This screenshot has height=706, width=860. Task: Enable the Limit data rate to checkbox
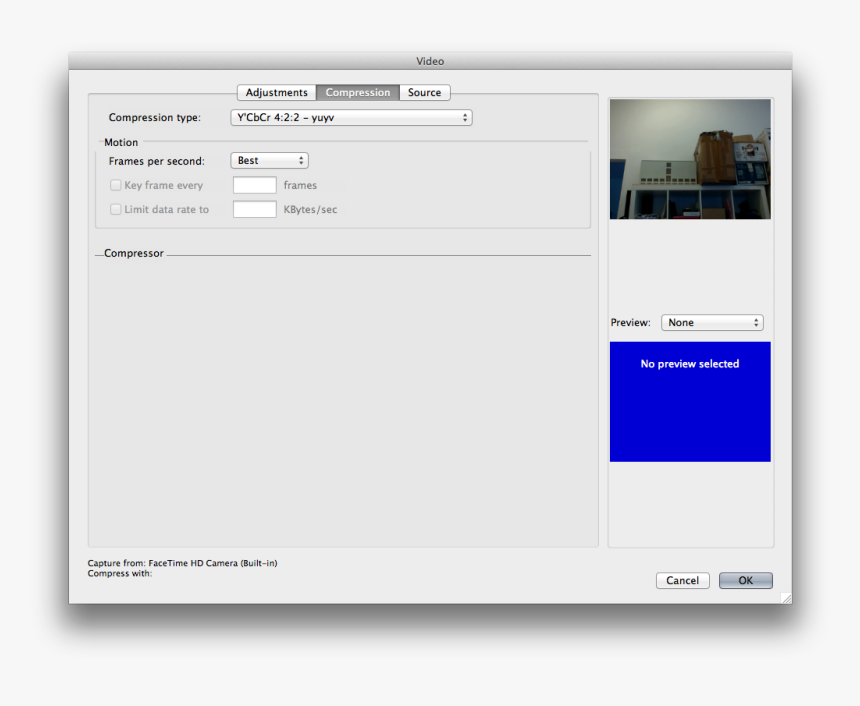pyautogui.click(x=116, y=209)
